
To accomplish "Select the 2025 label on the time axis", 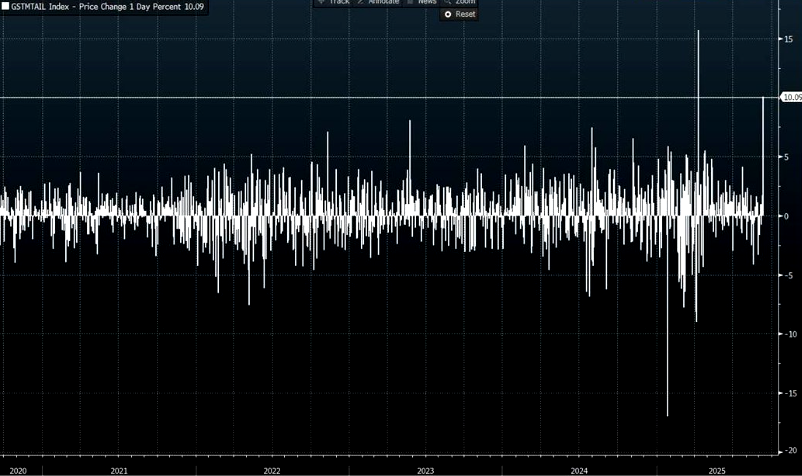I will point(716,469).
